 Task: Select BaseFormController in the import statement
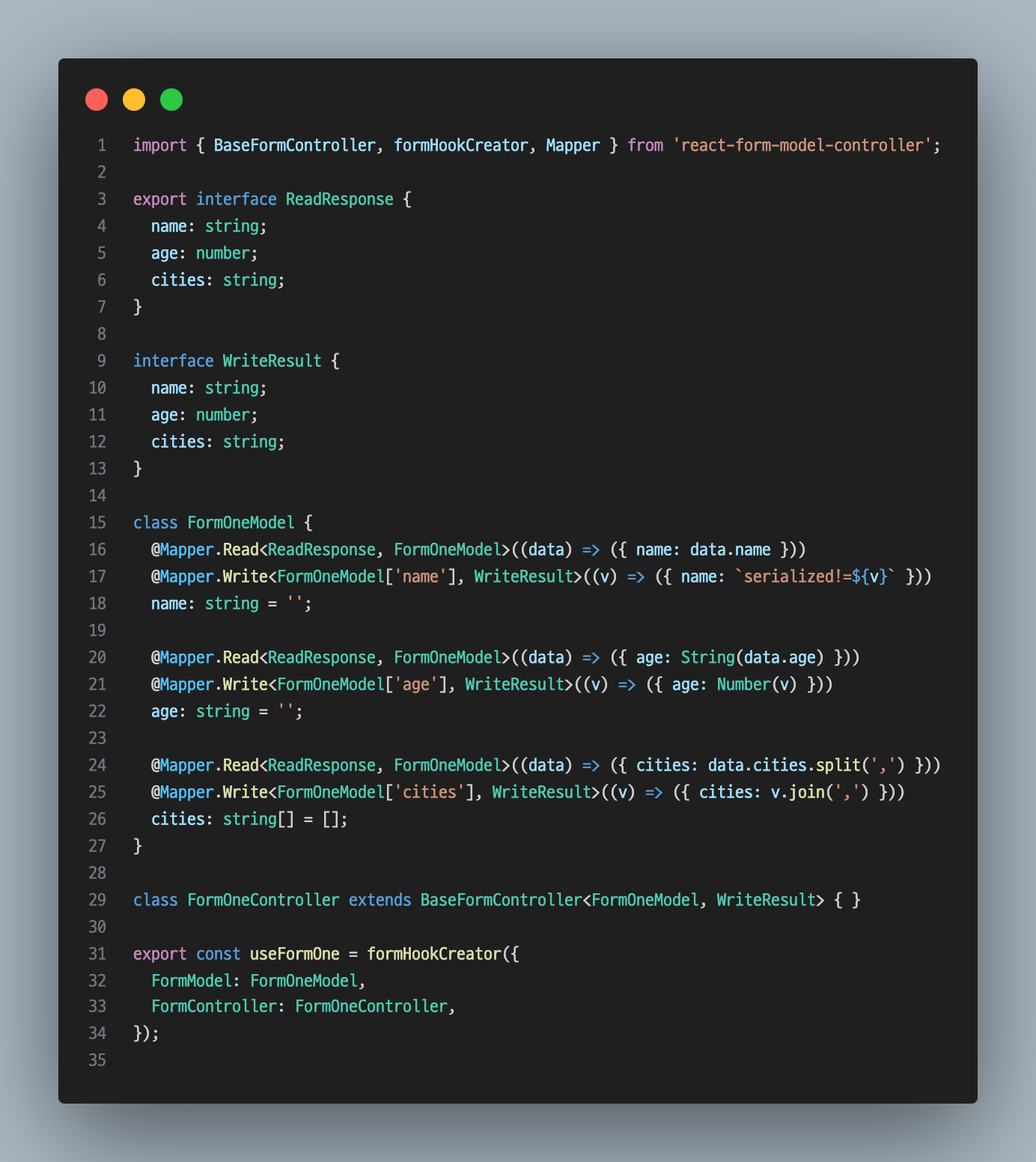coord(294,145)
